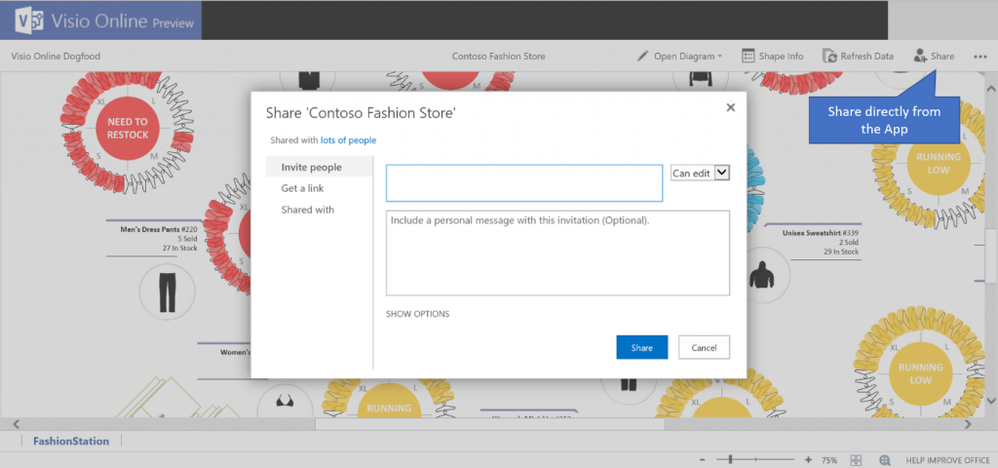998x468 pixels.
Task: Close the Share dialog with X
Action: [731, 108]
